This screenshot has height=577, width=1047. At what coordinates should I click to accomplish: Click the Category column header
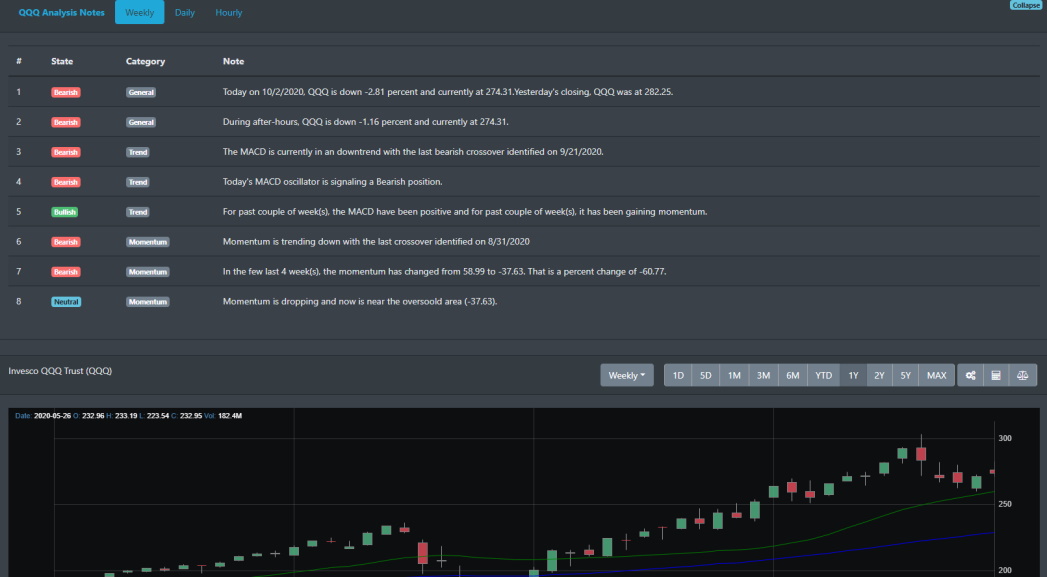tap(146, 61)
